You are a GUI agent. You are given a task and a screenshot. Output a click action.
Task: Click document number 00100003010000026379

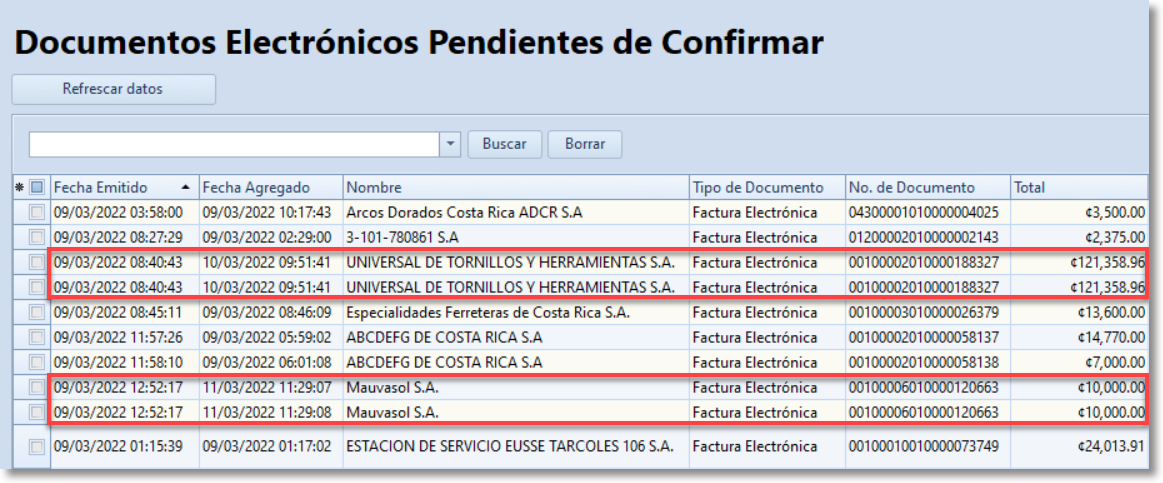(x=923, y=312)
